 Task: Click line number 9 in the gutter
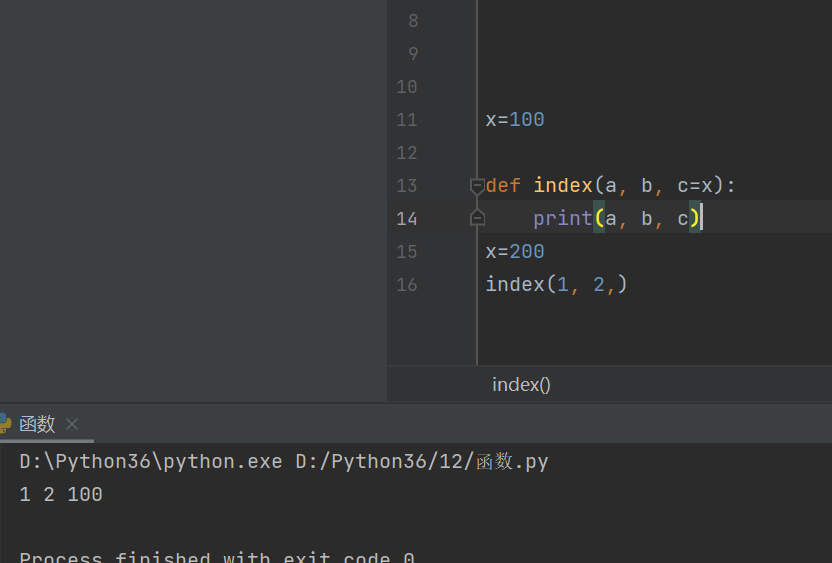tap(413, 54)
